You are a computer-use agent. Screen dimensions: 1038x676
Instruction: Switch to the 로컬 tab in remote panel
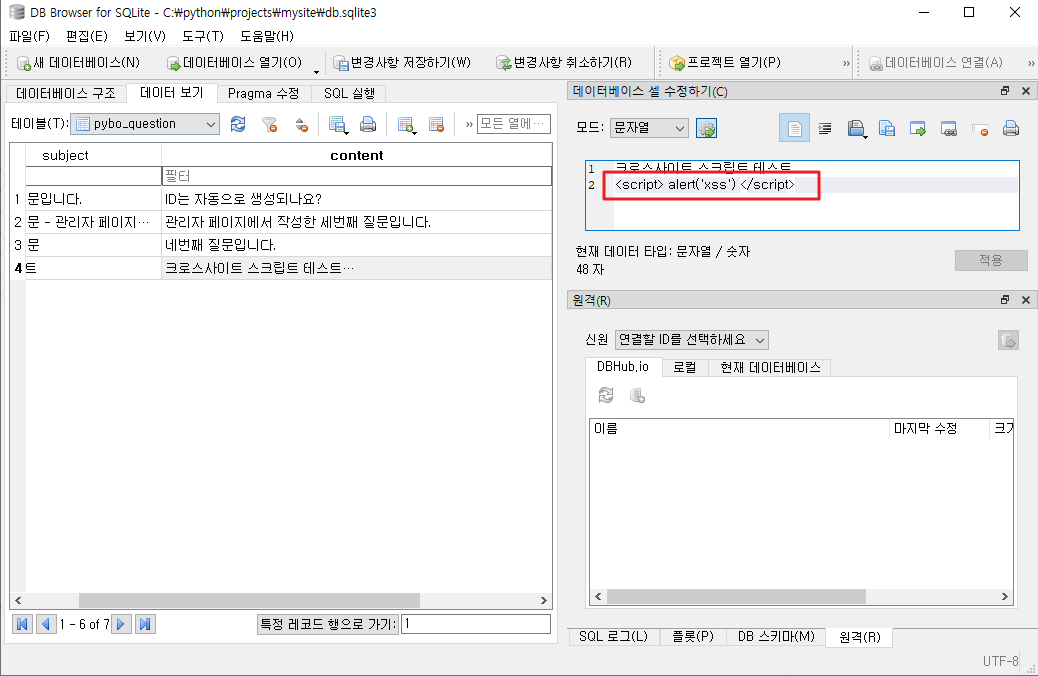click(684, 367)
